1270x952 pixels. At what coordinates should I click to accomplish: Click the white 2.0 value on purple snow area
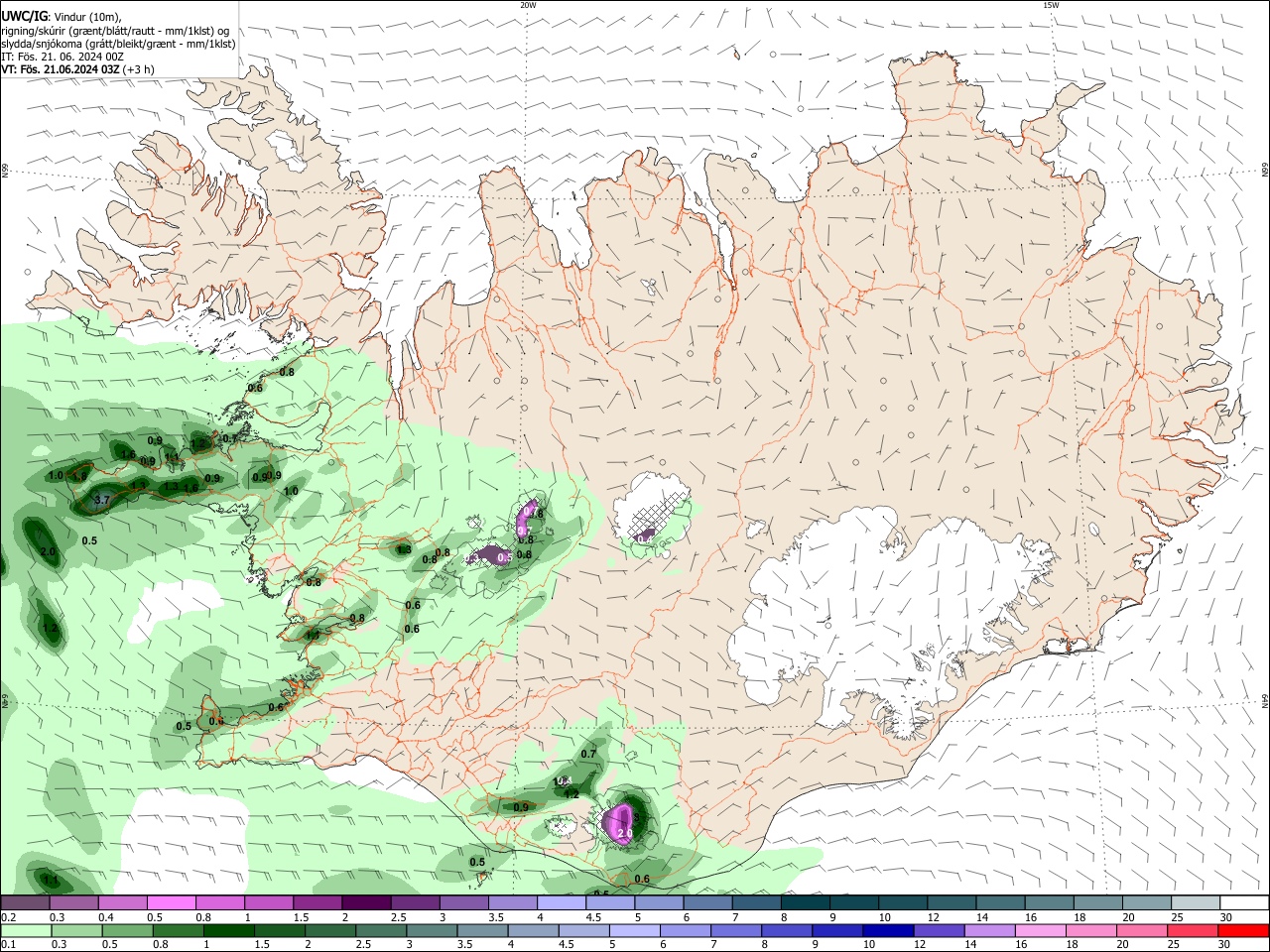click(x=625, y=835)
